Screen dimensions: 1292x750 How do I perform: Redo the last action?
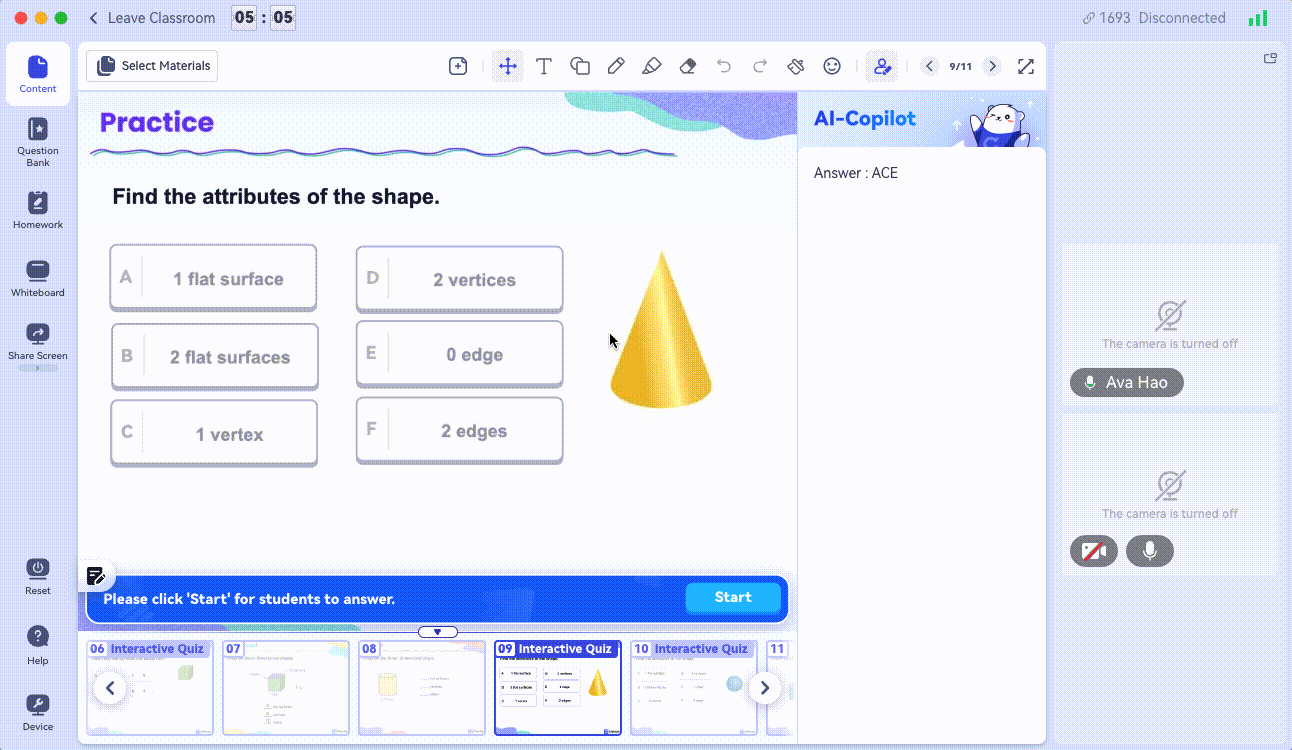[x=760, y=66]
